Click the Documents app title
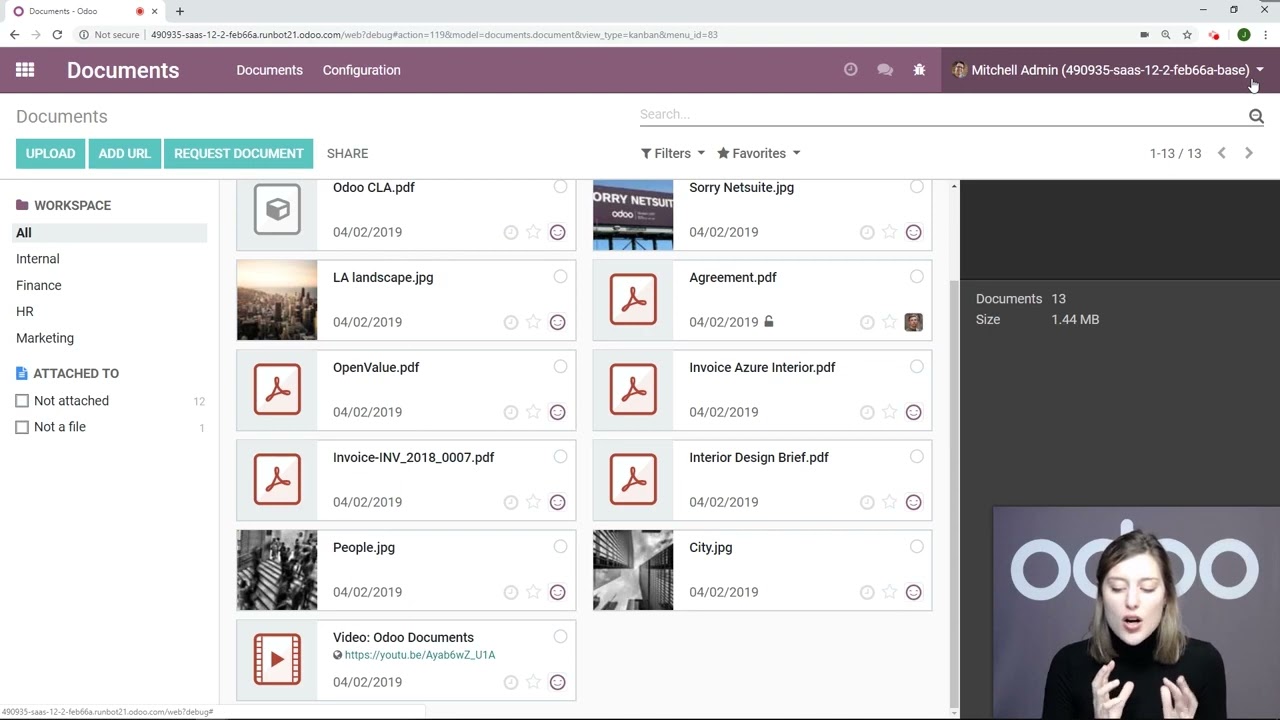Screen dimensions: 1280x720 click(x=123, y=70)
